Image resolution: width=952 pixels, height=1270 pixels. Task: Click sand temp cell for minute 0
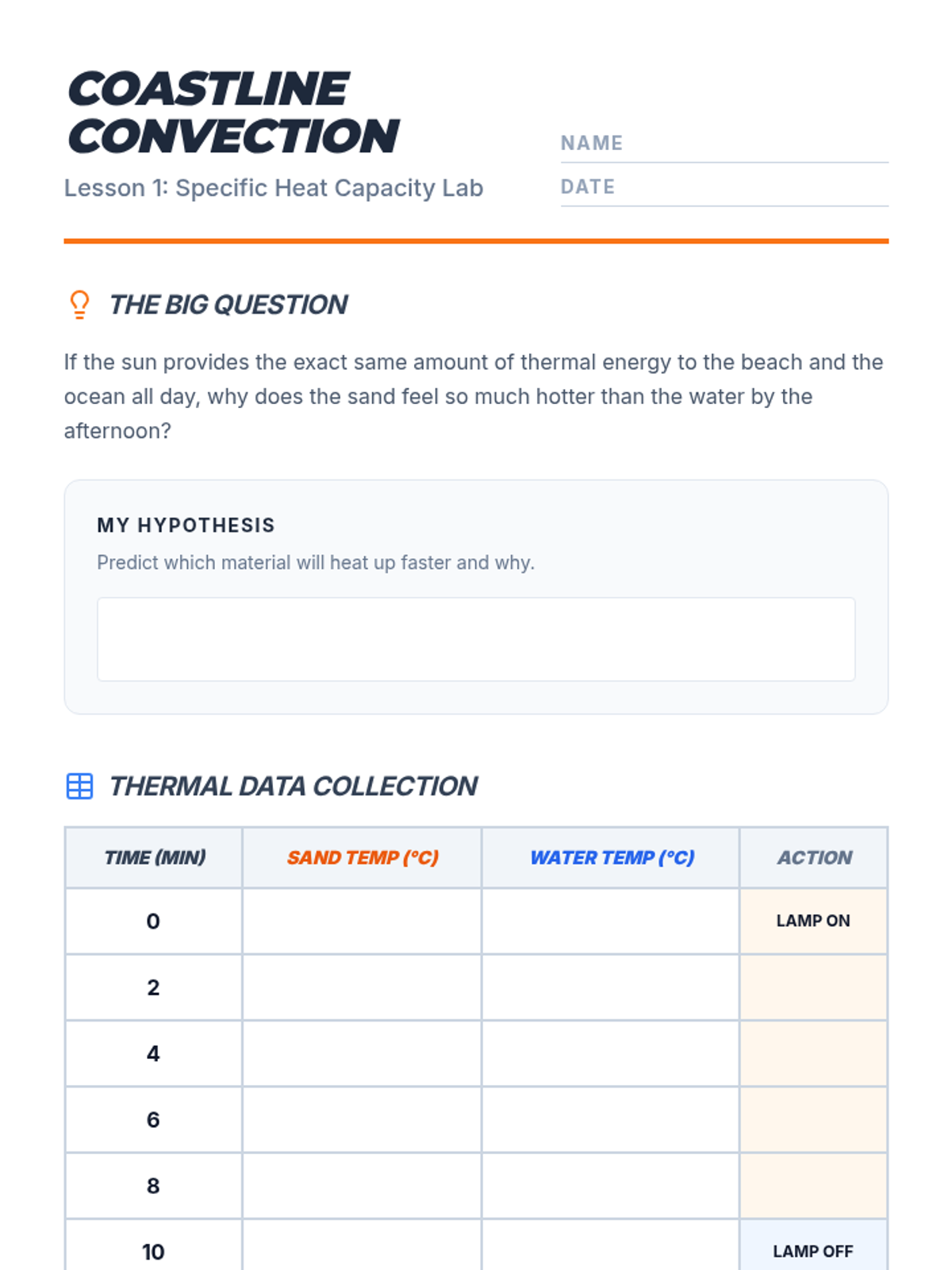(362, 921)
